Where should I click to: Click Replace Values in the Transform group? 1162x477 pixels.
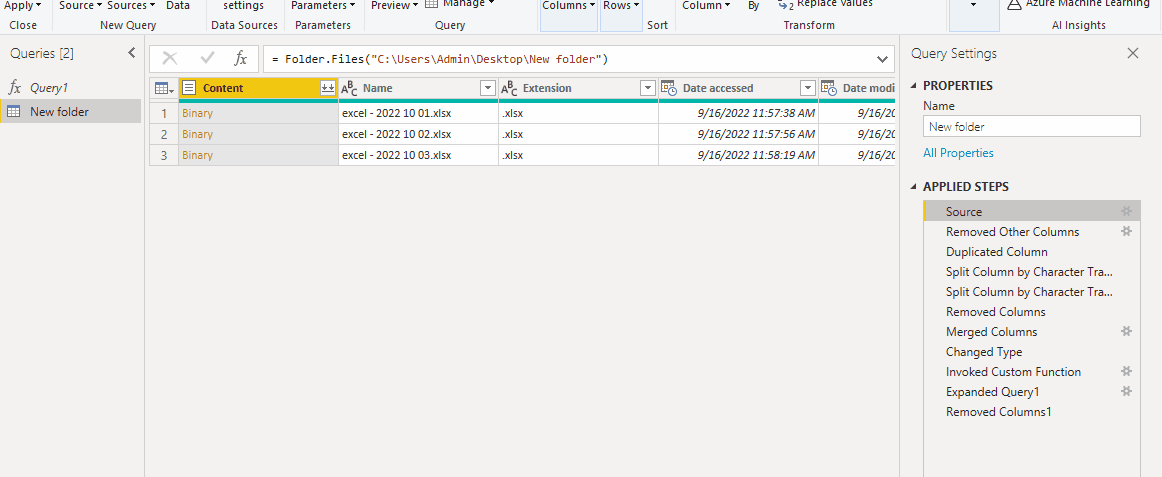point(826,4)
